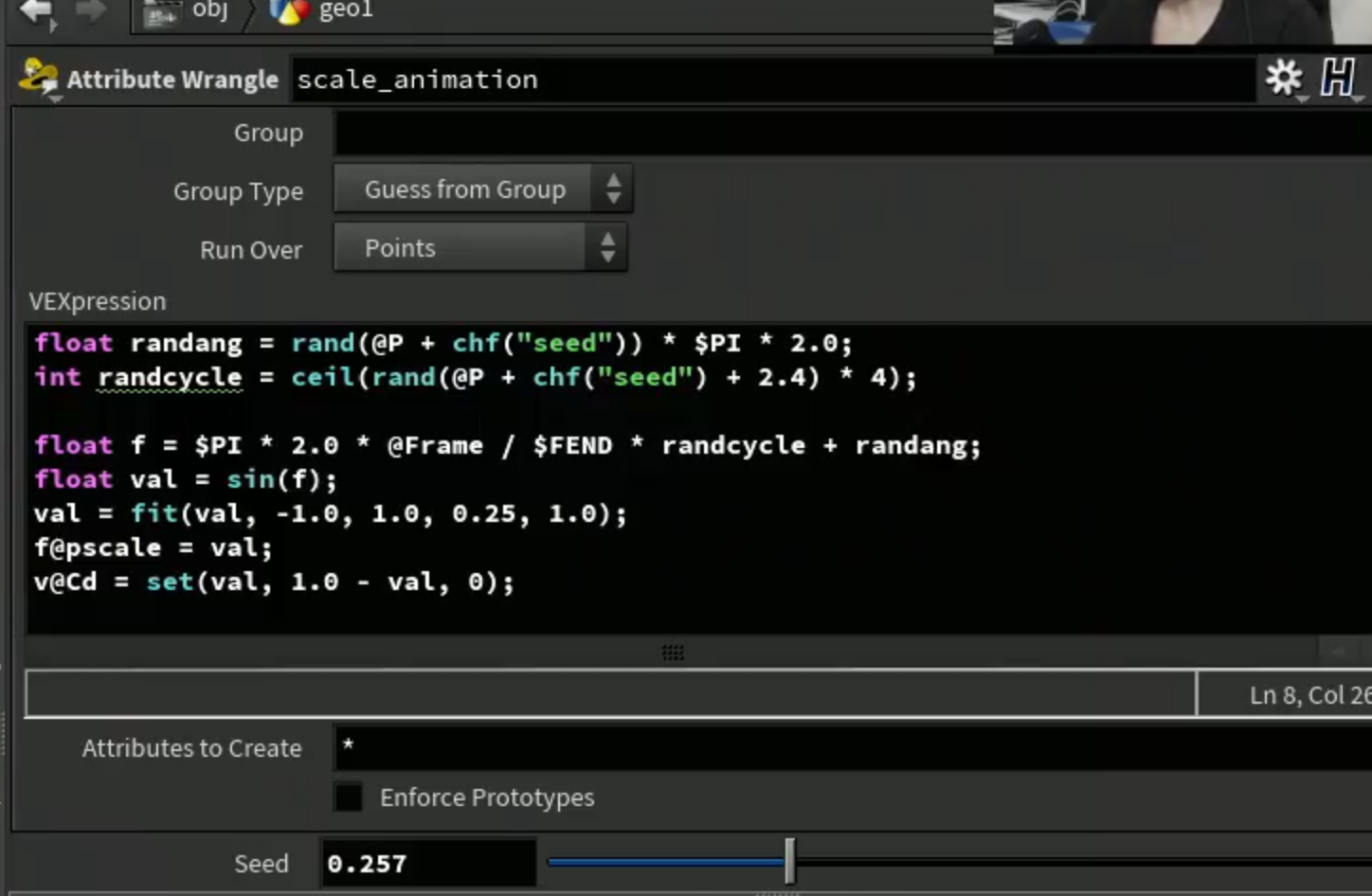Click the scale_animation node name field
Screen dimensions: 1372x896
773,80
